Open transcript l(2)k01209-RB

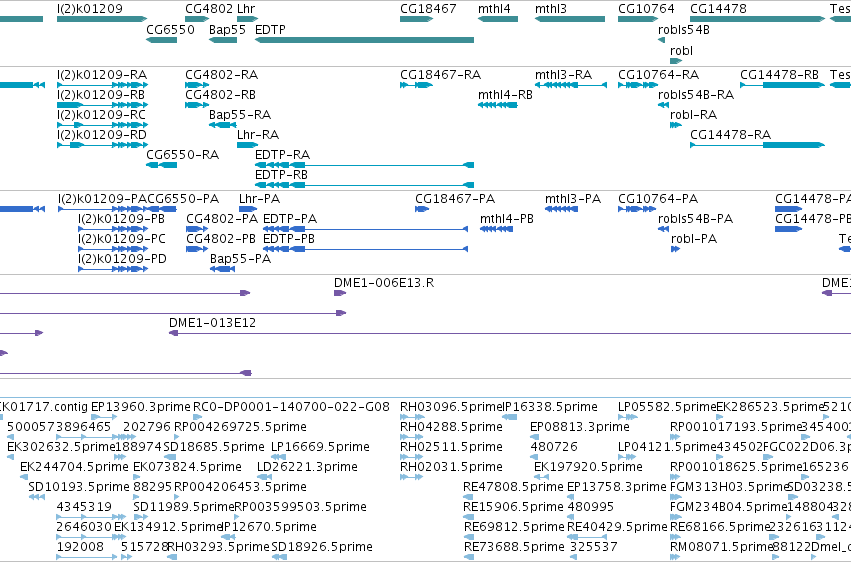[101, 94]
